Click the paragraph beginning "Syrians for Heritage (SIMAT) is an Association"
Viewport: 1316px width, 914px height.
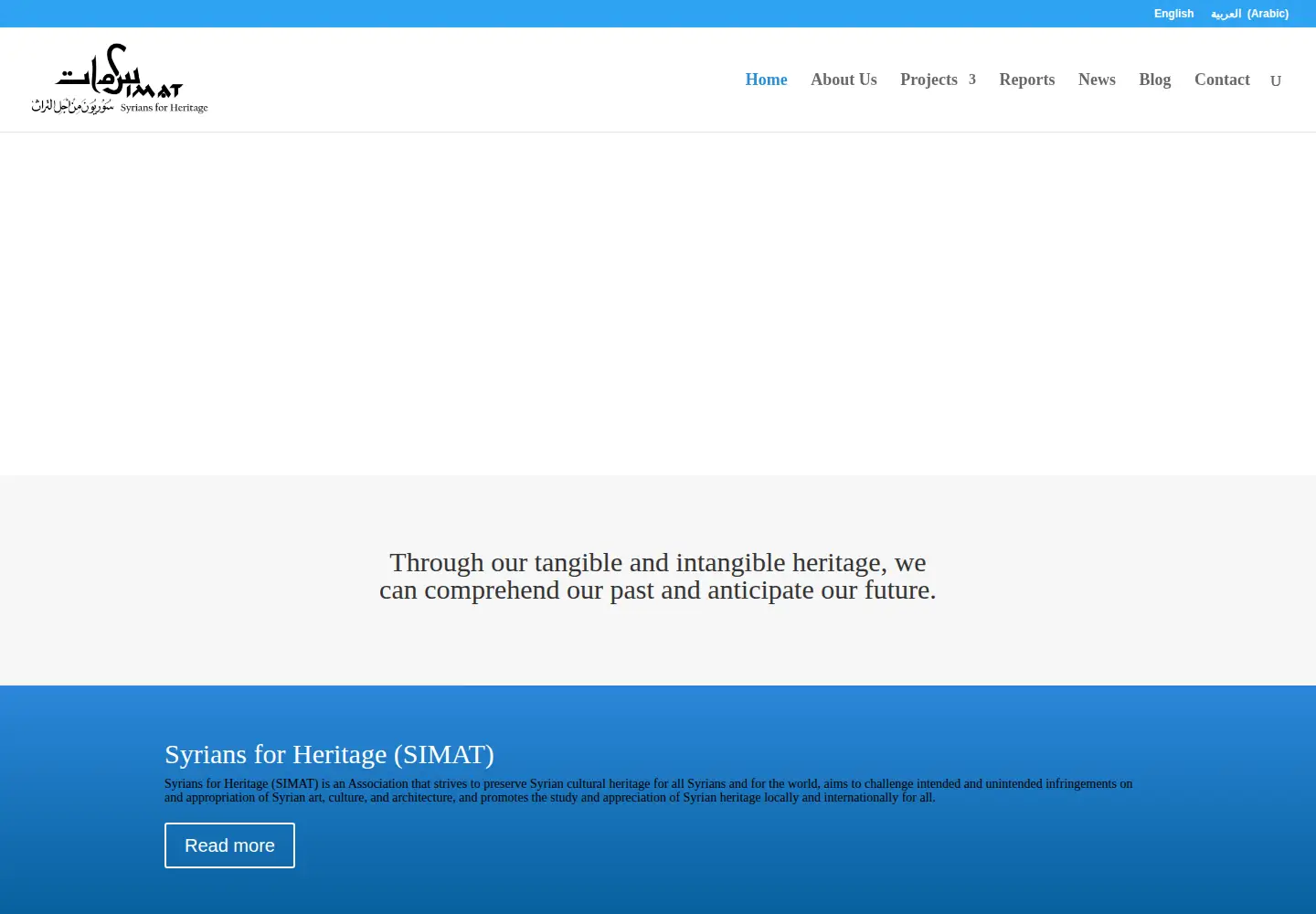(x=648, y=791)
